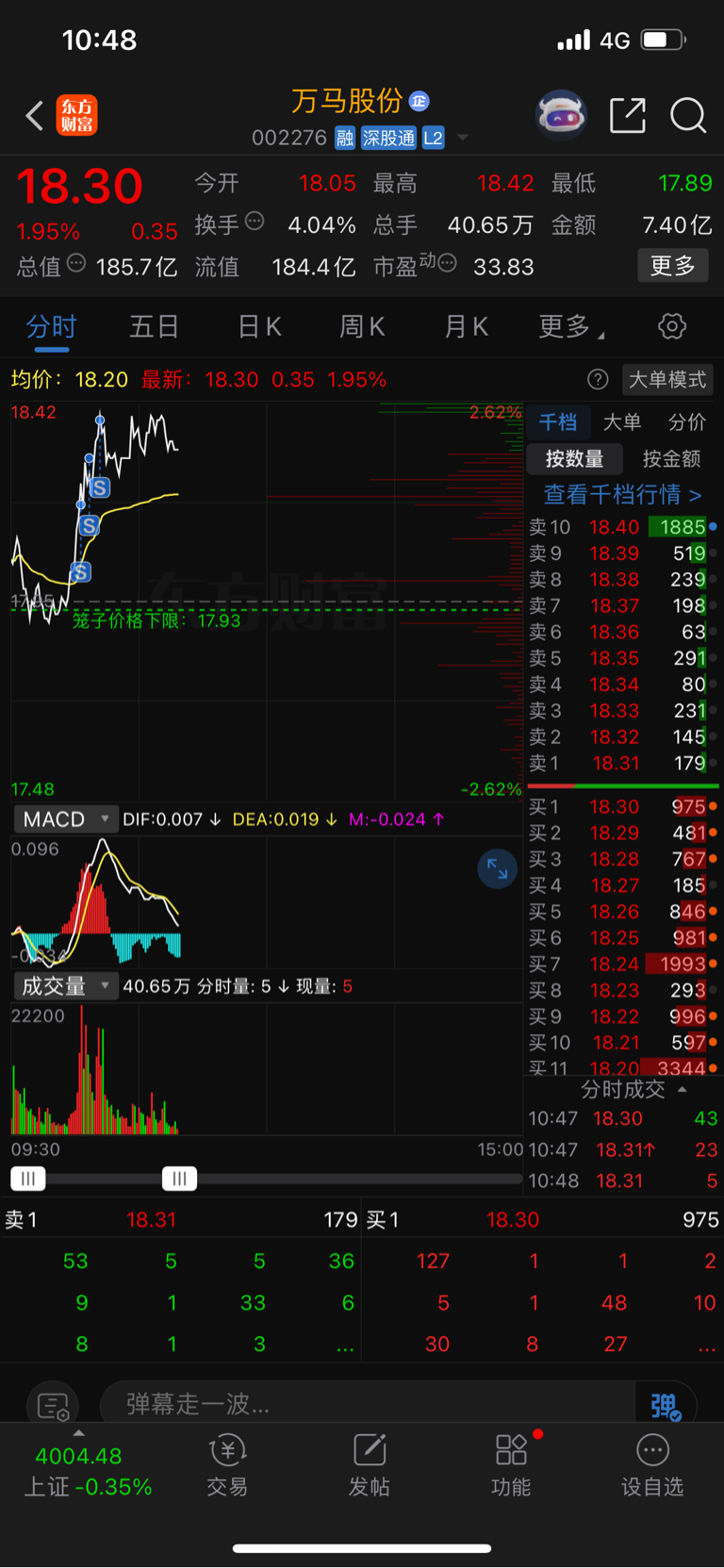Switch to 分时 tab
The image size is (724, 1568).
tap(51, 327)
